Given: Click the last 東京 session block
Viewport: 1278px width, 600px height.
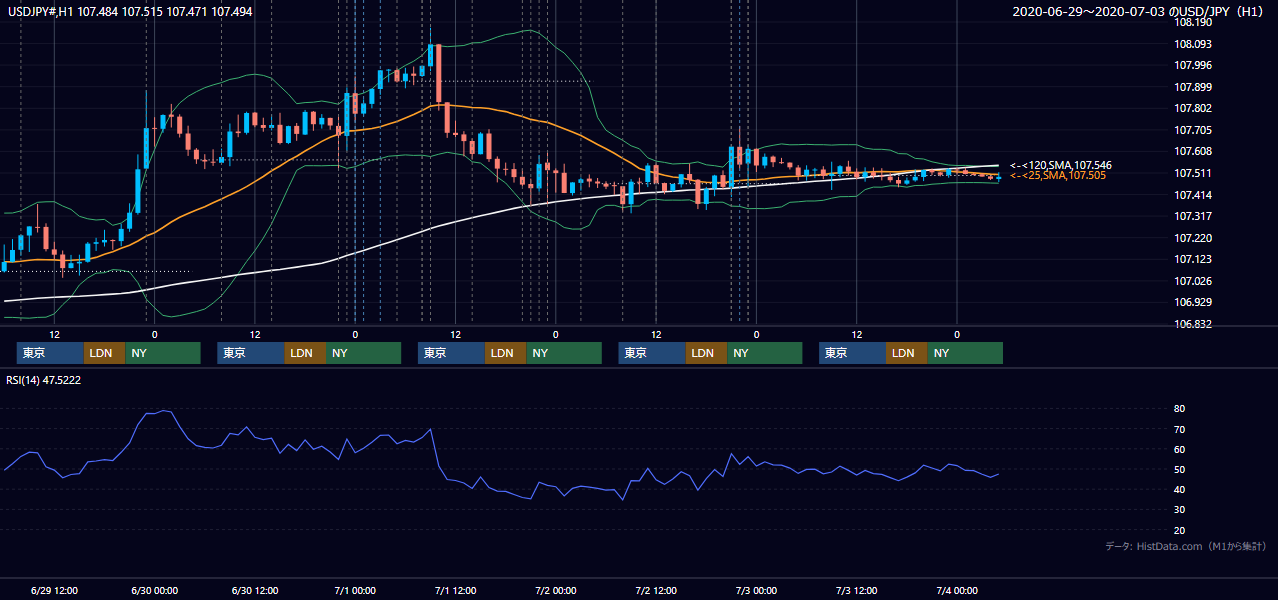Looking at the screenshot, I should [x=852, y=353].
